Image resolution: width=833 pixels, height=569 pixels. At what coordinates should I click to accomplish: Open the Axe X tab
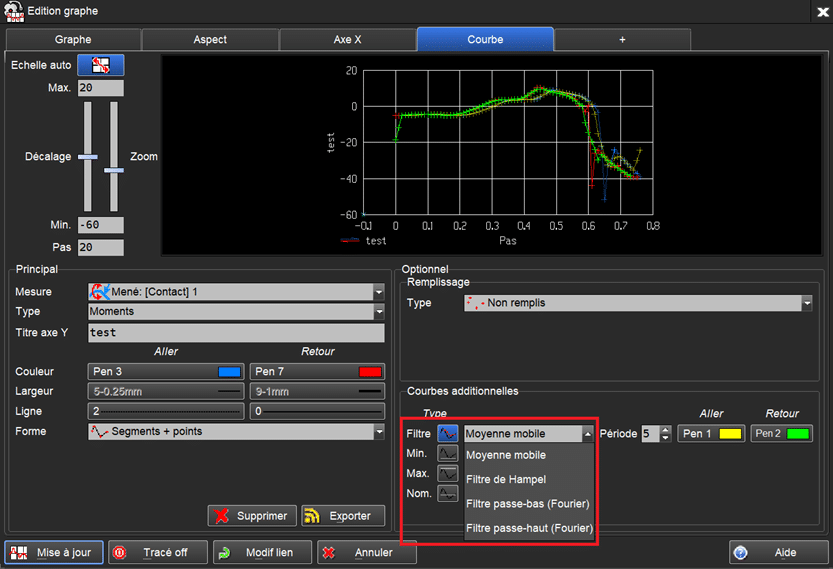(347, 40)
